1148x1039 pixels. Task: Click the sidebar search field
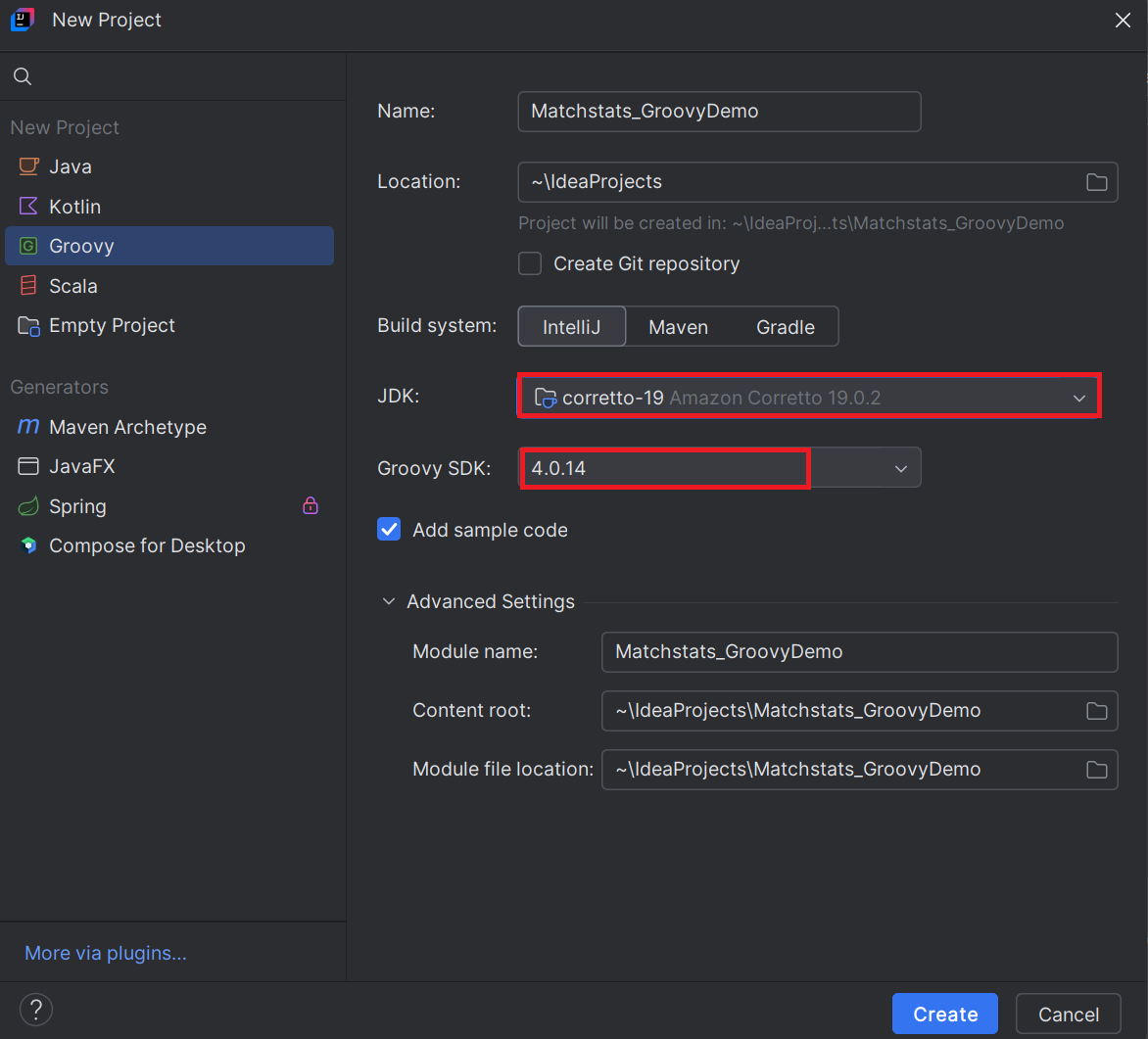coord(172,76)
